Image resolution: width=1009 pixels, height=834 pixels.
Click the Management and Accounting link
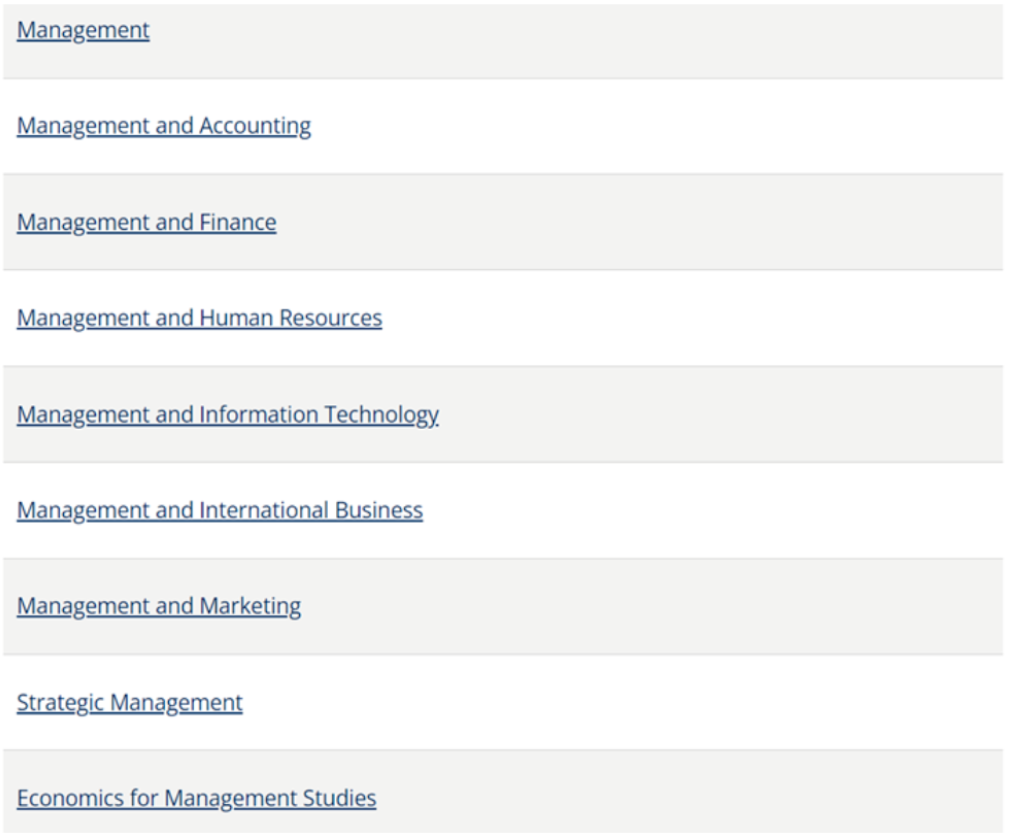click(x=163, y=126)
